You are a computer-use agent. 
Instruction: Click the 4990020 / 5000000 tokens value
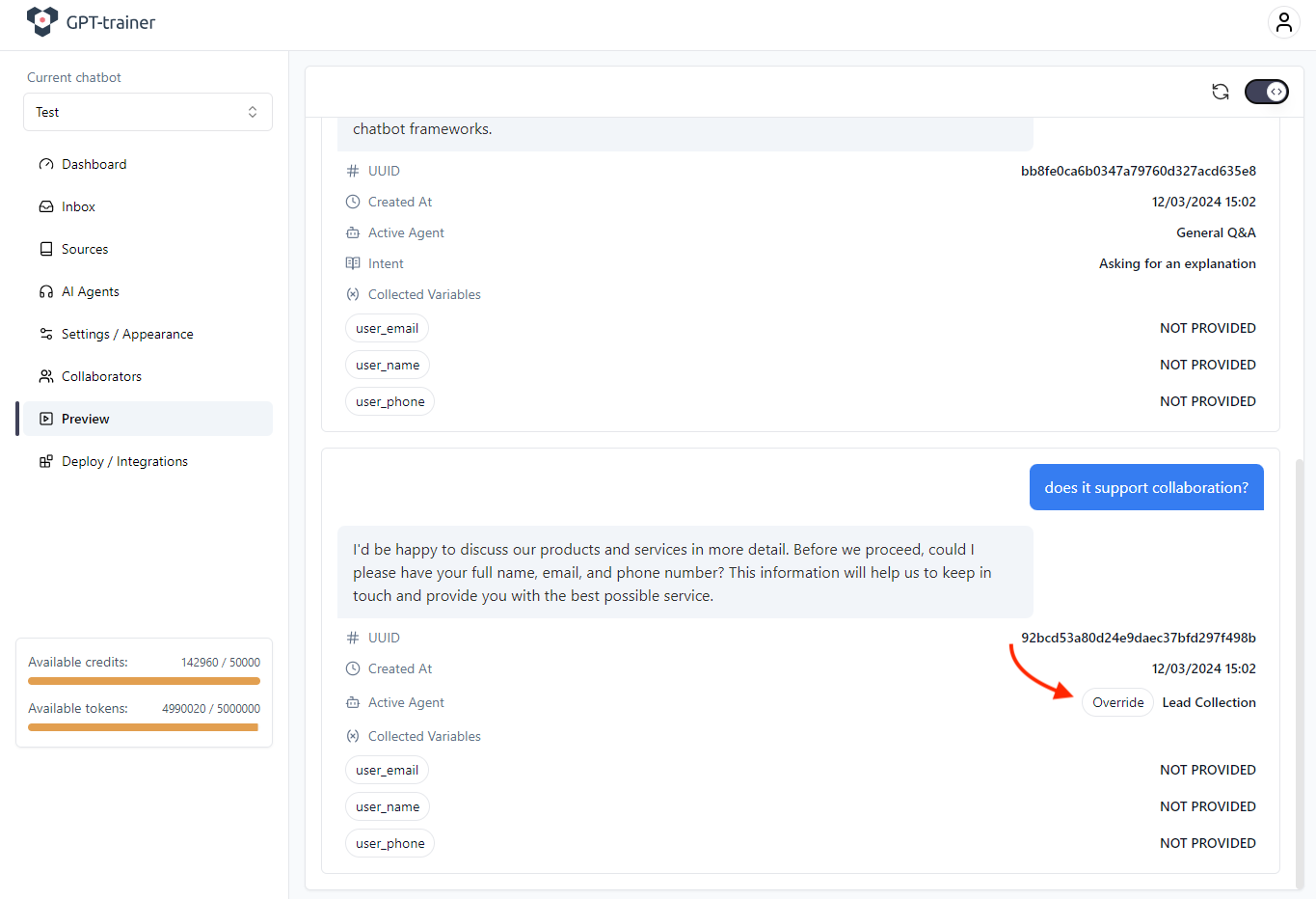point(211,709)
